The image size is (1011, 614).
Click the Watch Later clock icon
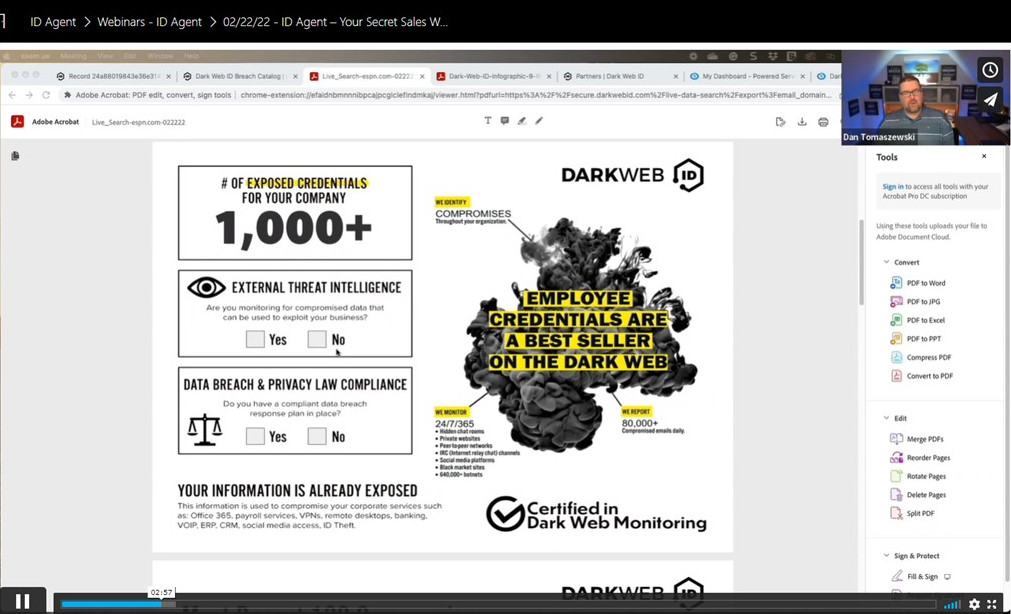point(990,70)
